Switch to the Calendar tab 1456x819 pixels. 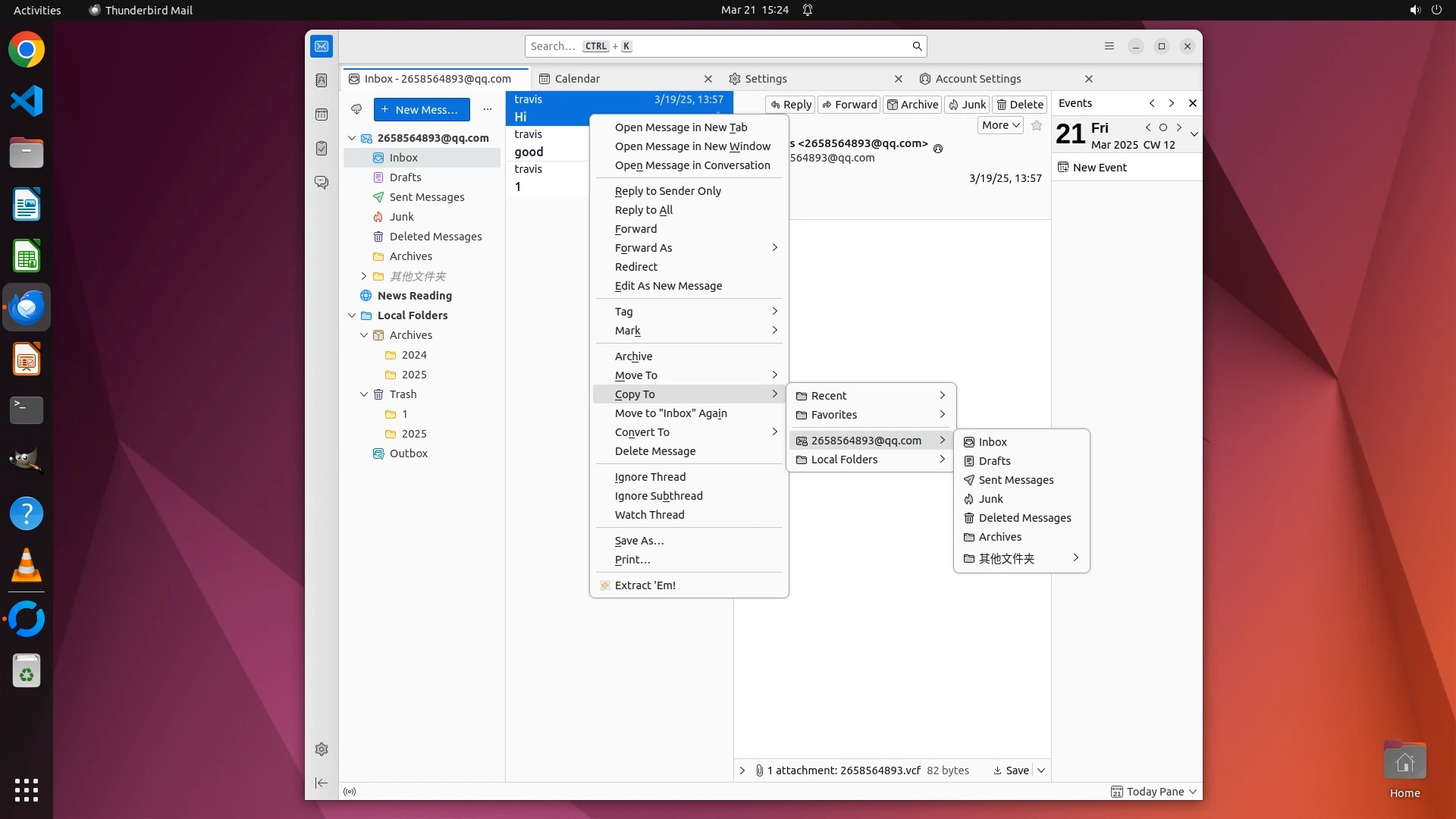[x=577, y=79]
